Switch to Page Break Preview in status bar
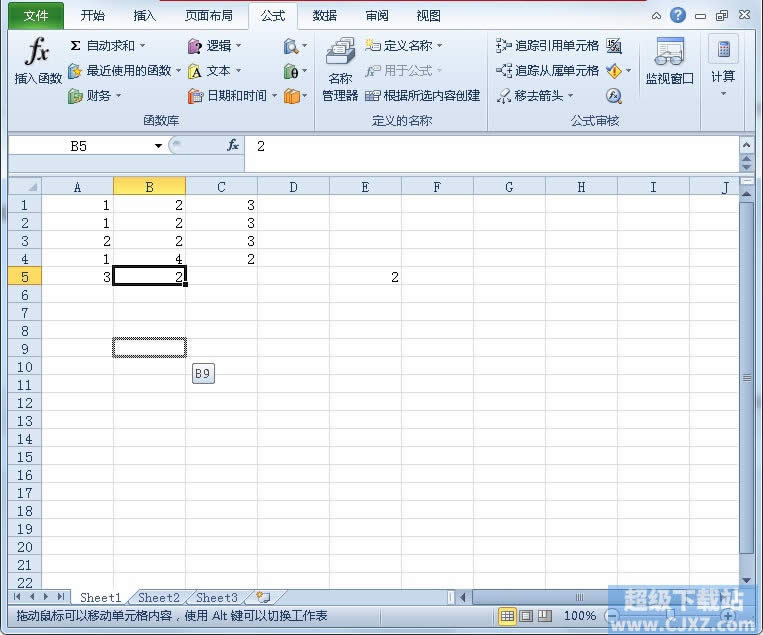 pos(545,617)
